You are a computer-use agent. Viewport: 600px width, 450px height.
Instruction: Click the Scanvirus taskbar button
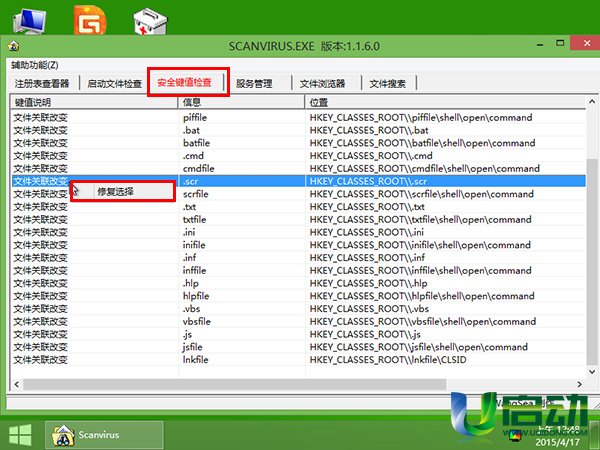(104, 435)
